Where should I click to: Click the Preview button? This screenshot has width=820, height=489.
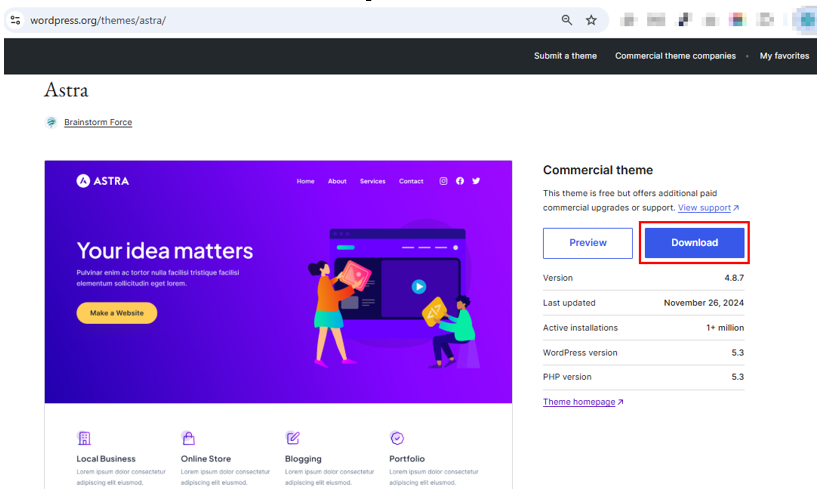[x=588, y=243]
